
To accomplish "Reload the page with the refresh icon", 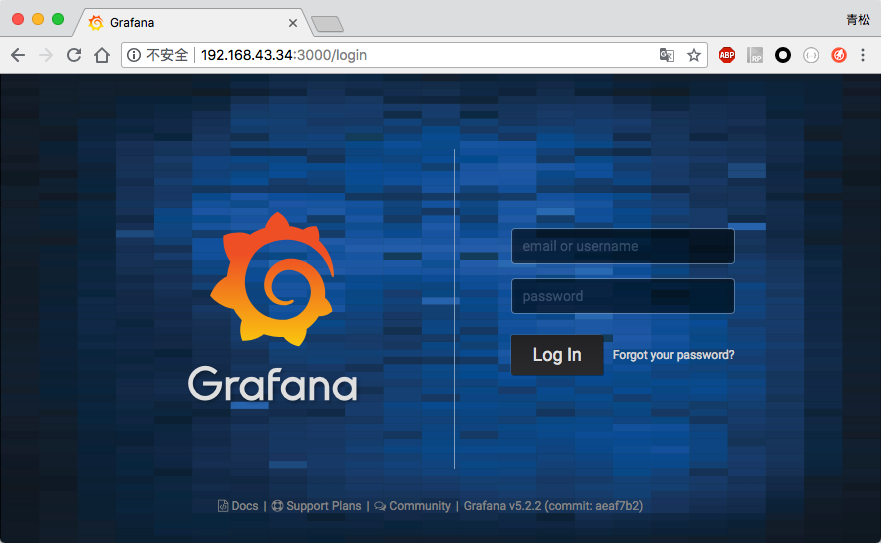I will coord(74,55).
